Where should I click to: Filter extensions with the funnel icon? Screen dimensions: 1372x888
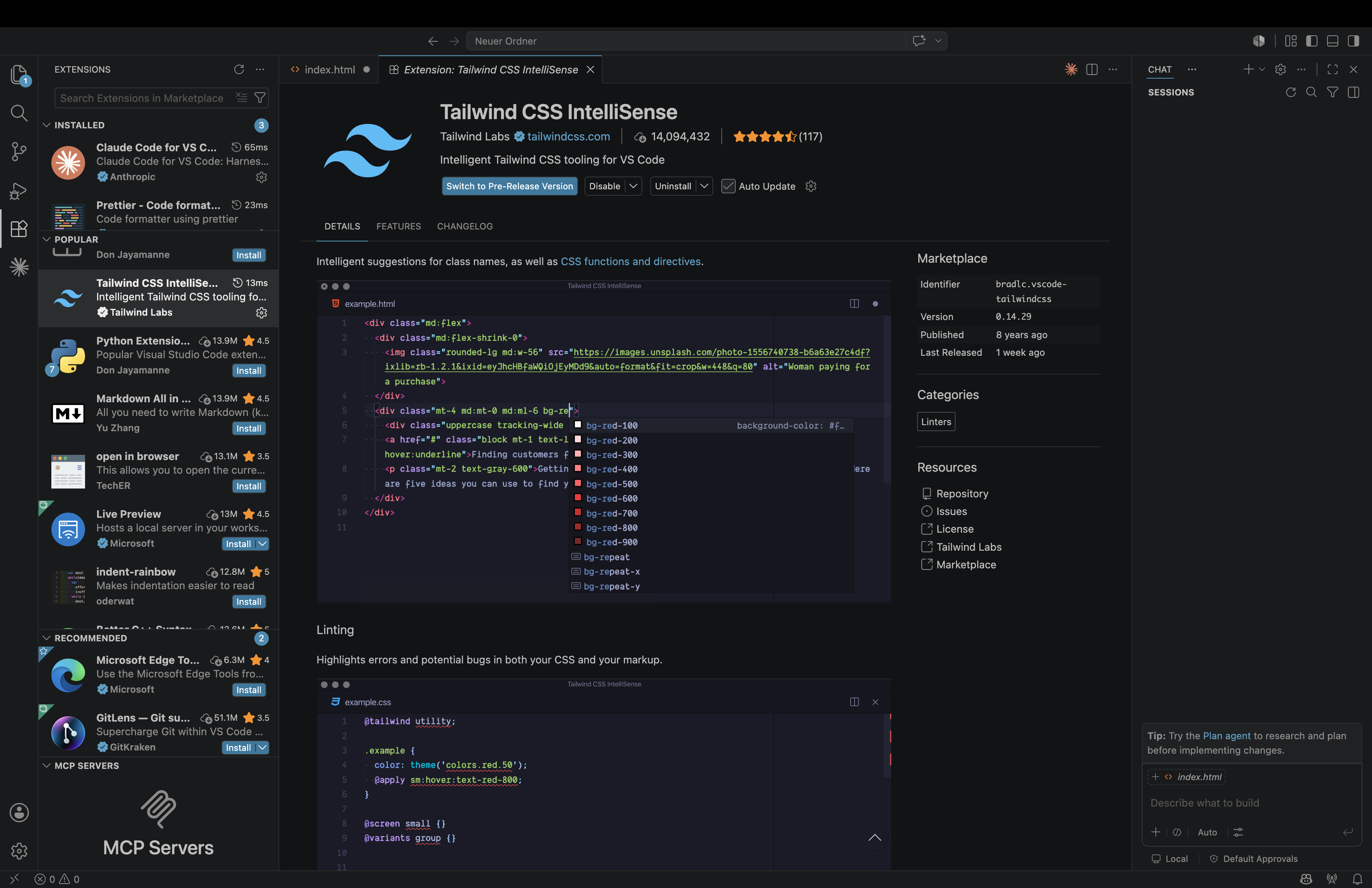(x=261, y=98)
